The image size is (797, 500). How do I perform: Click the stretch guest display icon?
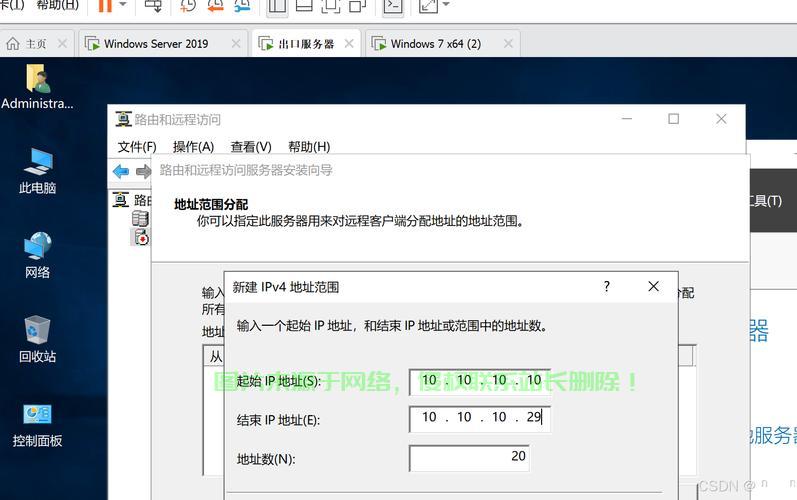pos(428,5)
